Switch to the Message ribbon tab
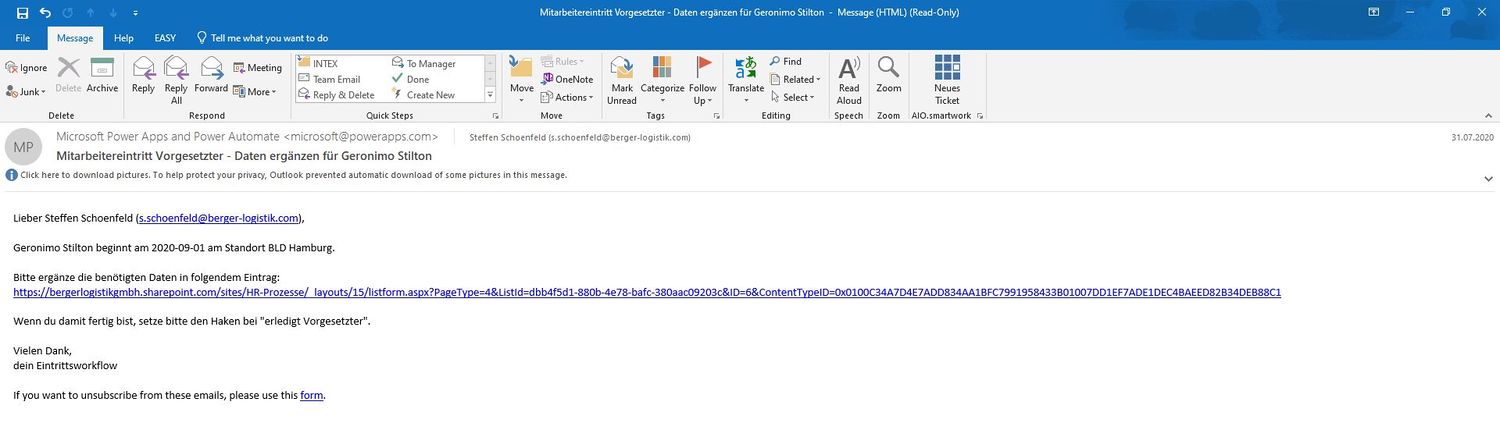Image resolution: width=1500 pixels, height=423 pixels. coord(75,38)
